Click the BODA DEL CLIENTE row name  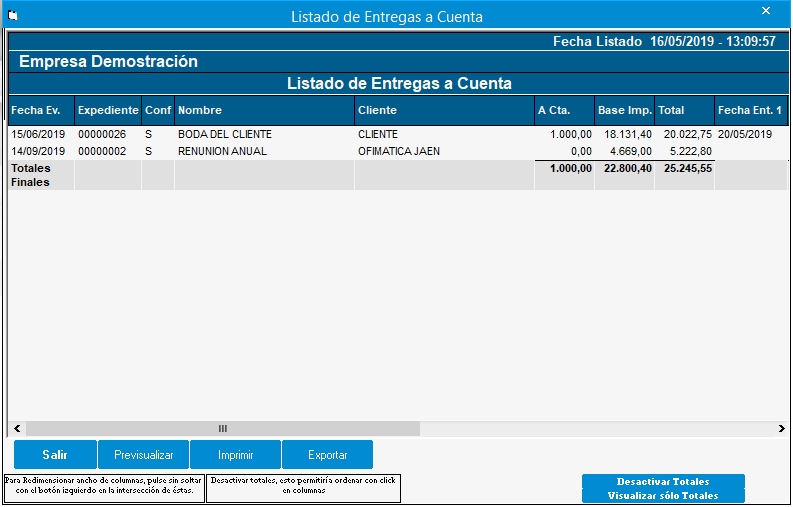point(225,135)
